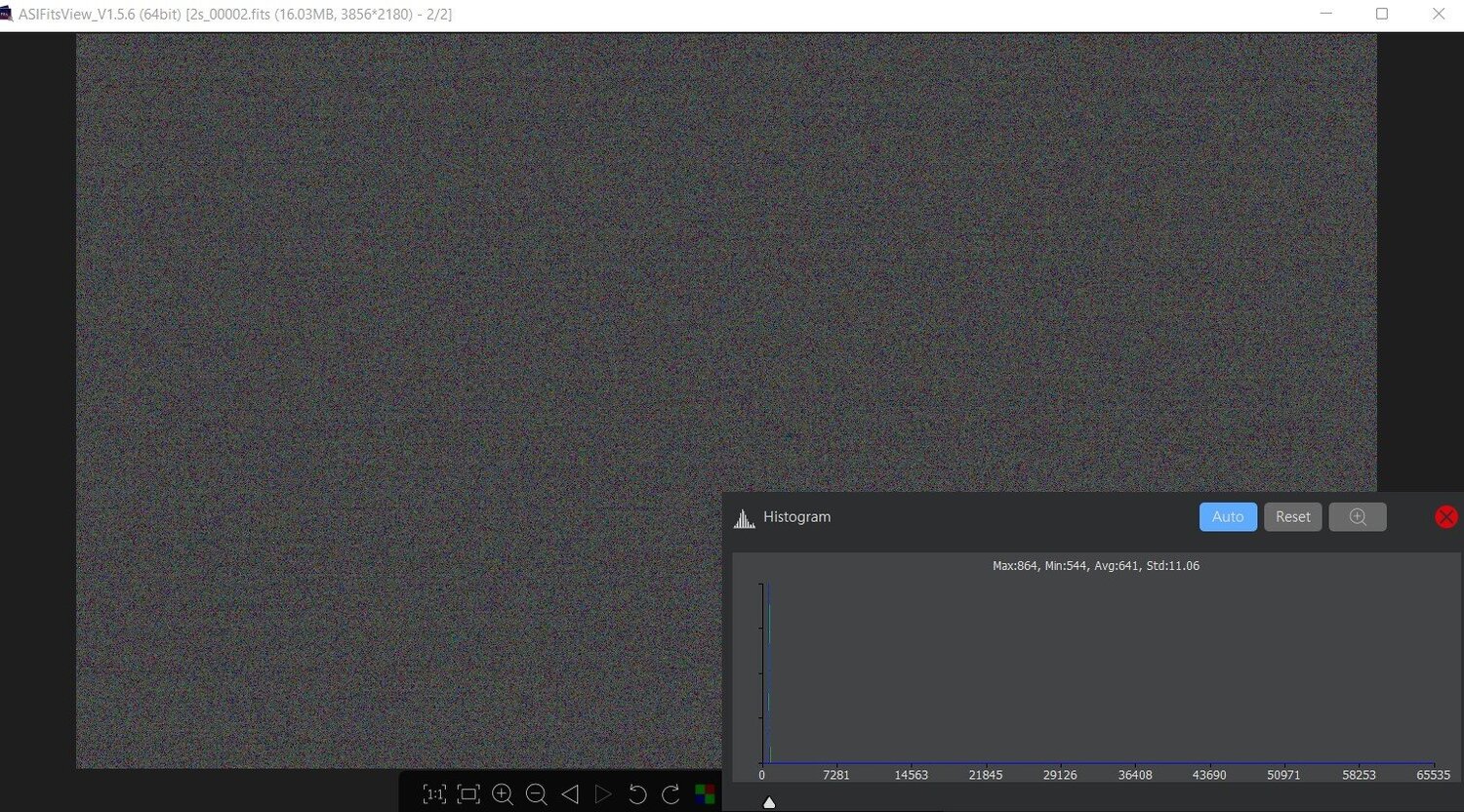Close the ASIFitsView window
This screenshot has width=1464, height=812.
coord(1439,14)
